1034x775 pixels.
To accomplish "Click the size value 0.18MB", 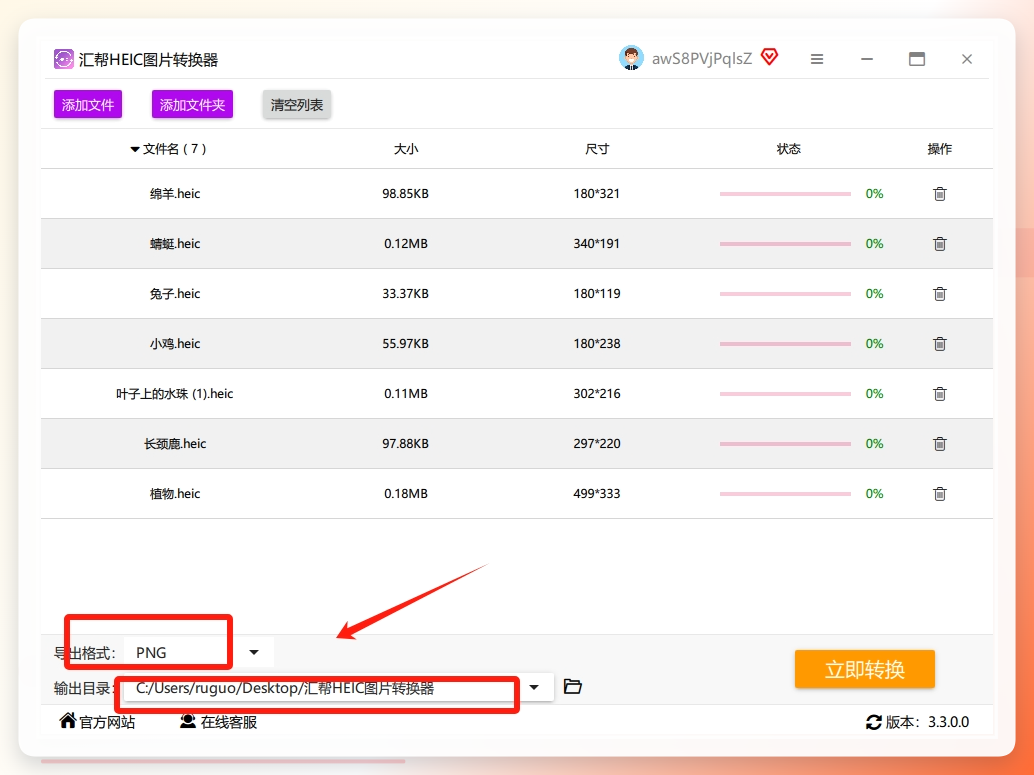I will click(x=406, y=494).
